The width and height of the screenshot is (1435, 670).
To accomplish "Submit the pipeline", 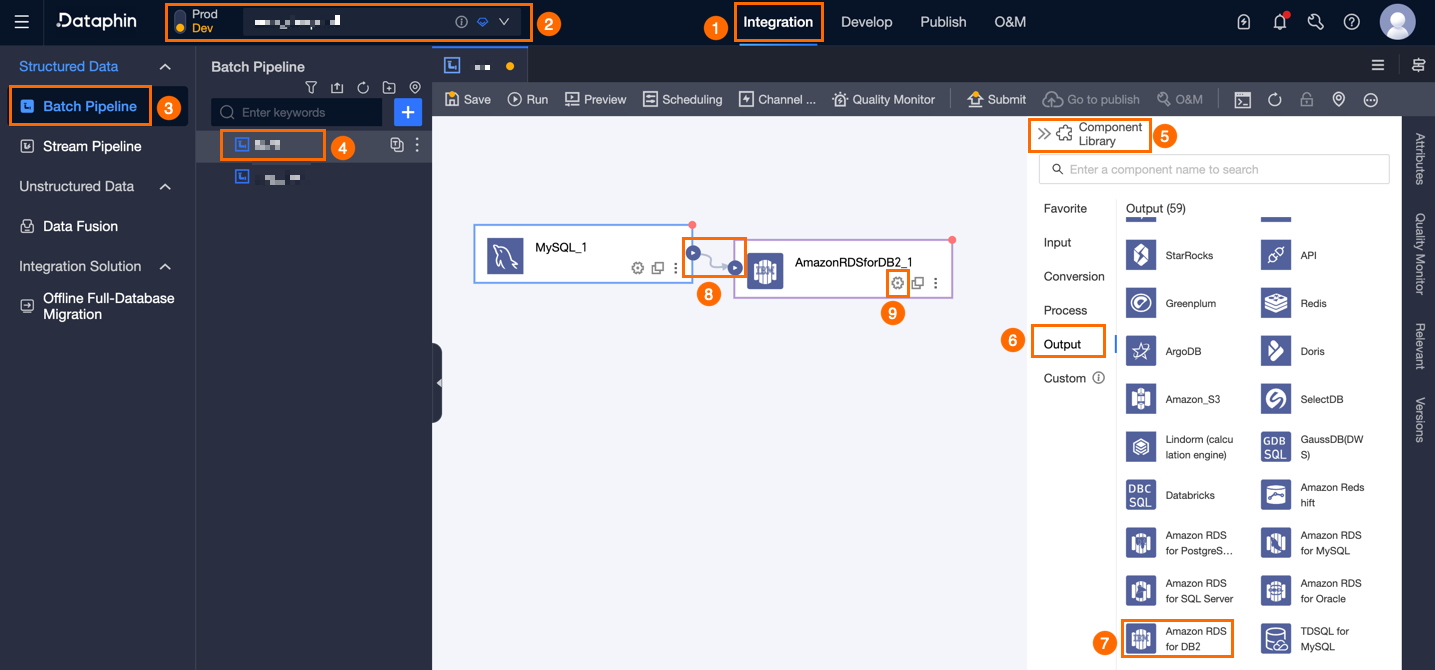I will coord(996,99).
